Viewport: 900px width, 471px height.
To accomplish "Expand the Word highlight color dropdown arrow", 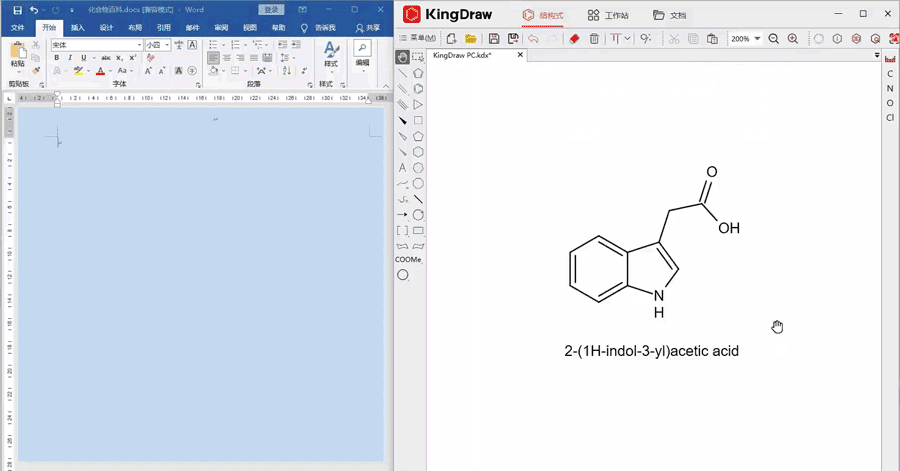I will point(88,71).
